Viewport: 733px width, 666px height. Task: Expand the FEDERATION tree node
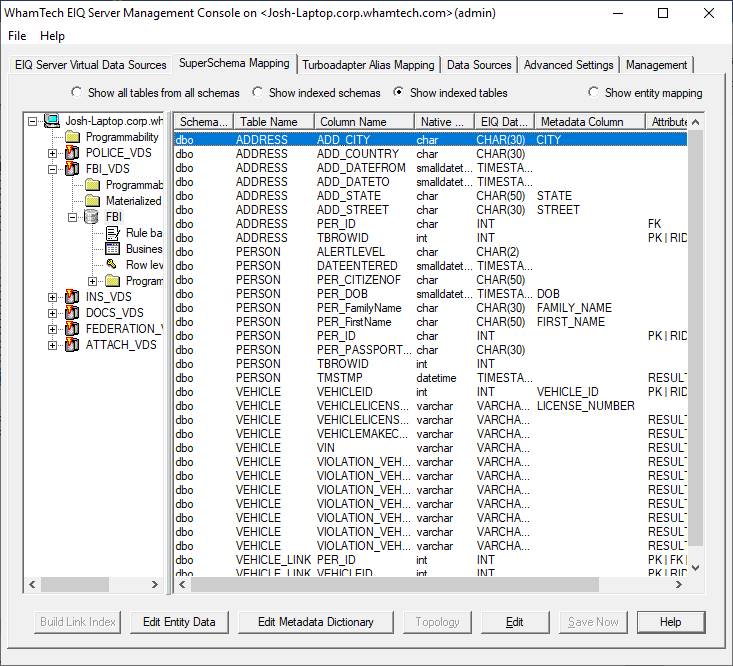pos(52,329)
